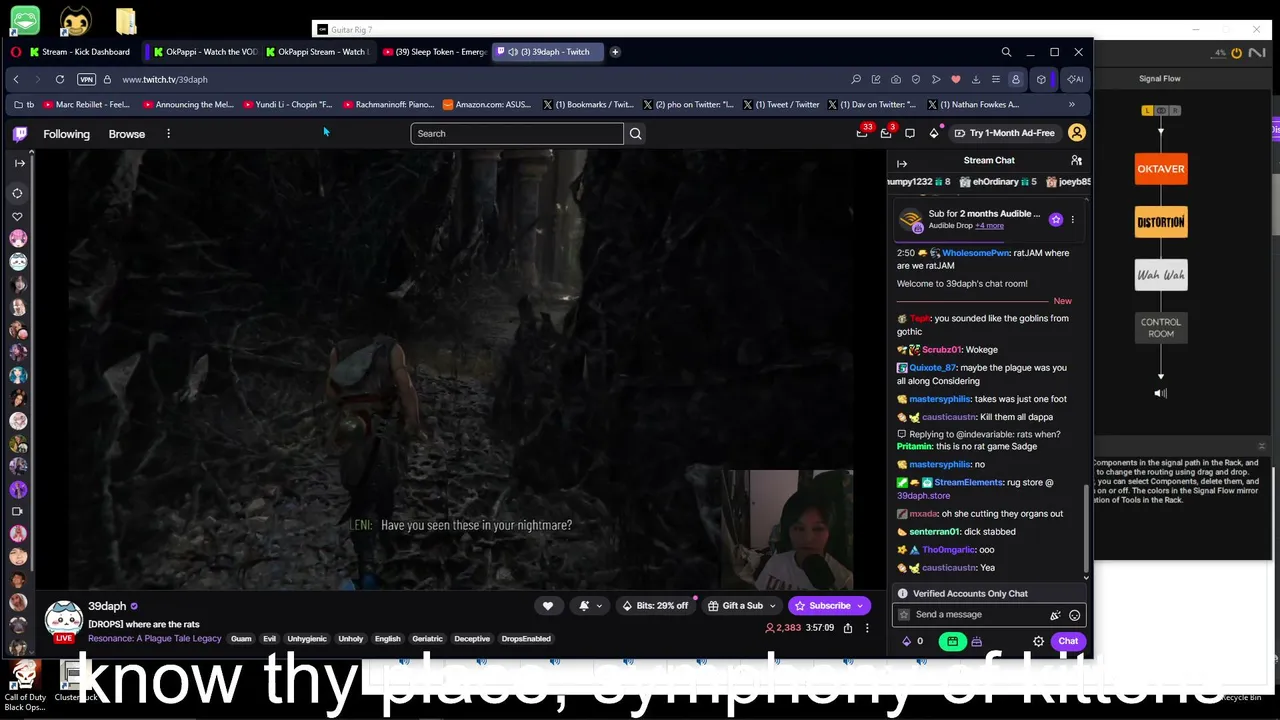Toggle the Aria AI sidebar button

pyautogui.click(x=1075, y=79)
